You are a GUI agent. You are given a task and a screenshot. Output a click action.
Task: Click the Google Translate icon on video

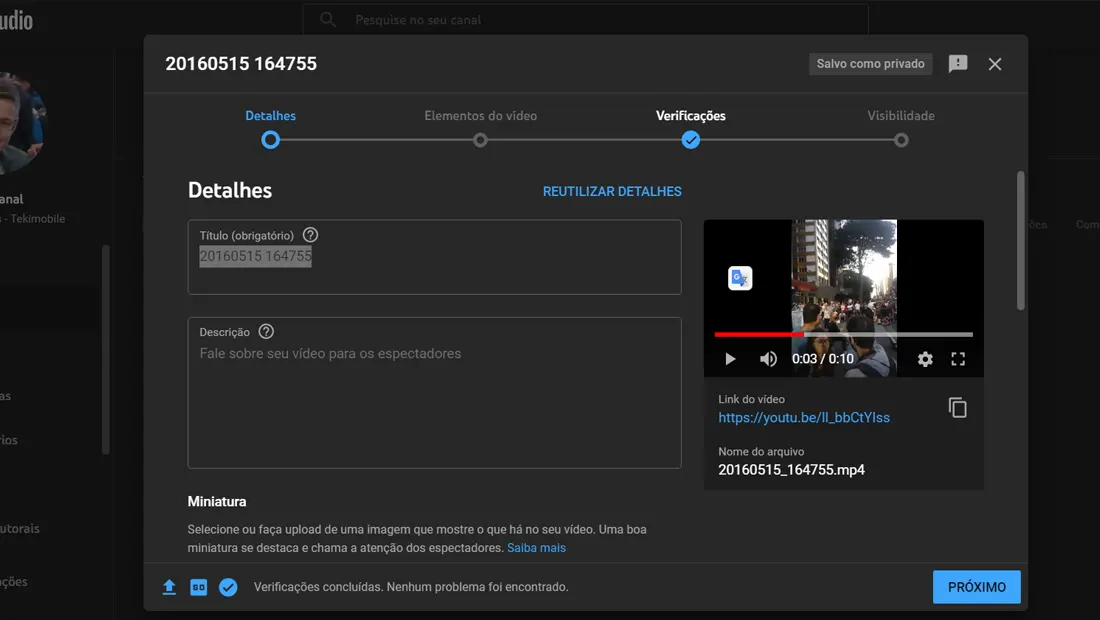tap(740, 278)
